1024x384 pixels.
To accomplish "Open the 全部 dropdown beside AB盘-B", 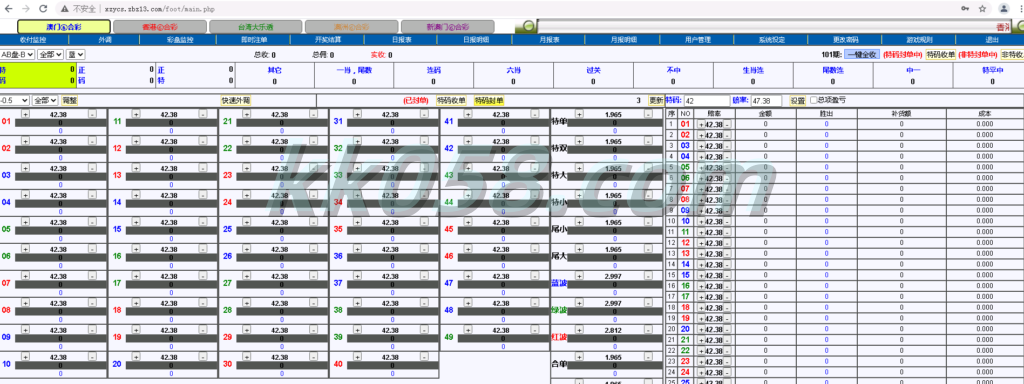I will 50,55.
